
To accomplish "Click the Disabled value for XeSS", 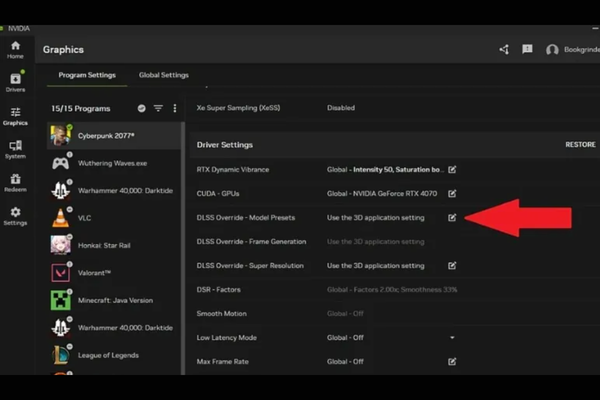I will (341, 108).
